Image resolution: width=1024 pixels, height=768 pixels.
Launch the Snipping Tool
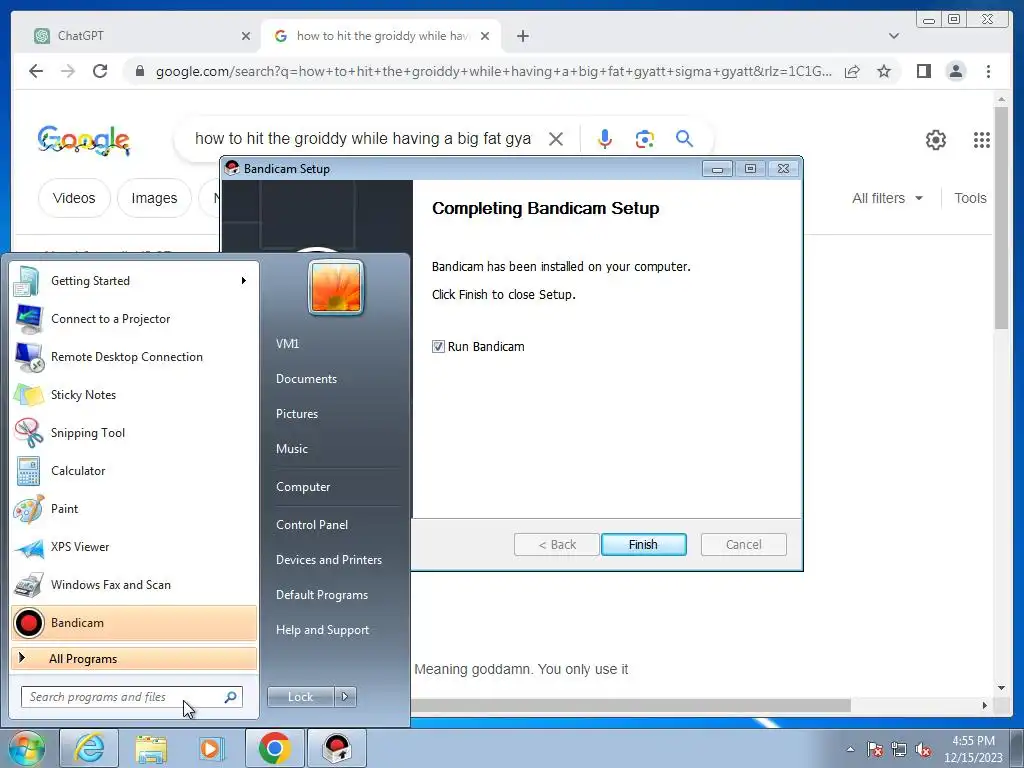coord(134,432)
